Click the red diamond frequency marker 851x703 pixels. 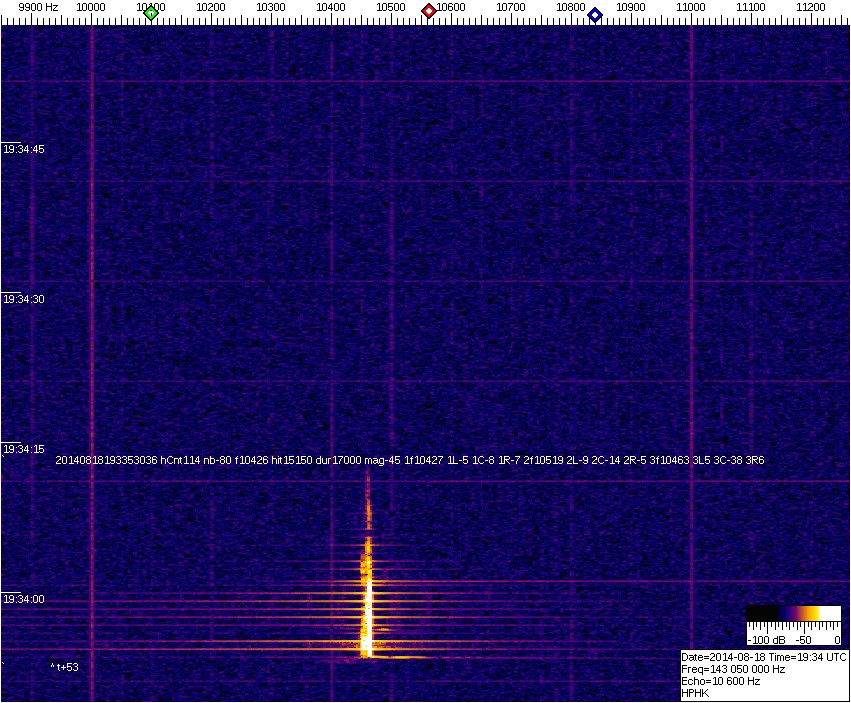(429, 11)
